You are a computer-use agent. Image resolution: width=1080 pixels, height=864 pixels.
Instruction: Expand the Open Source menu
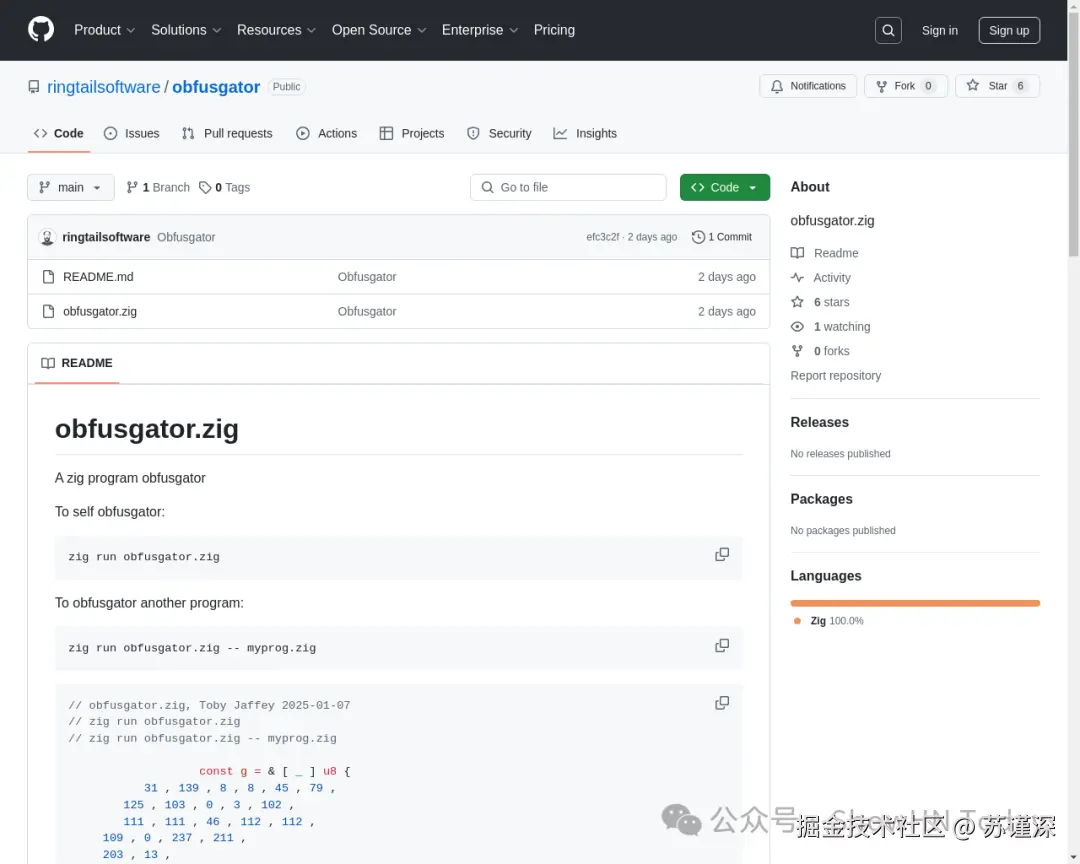click(379, 30)
